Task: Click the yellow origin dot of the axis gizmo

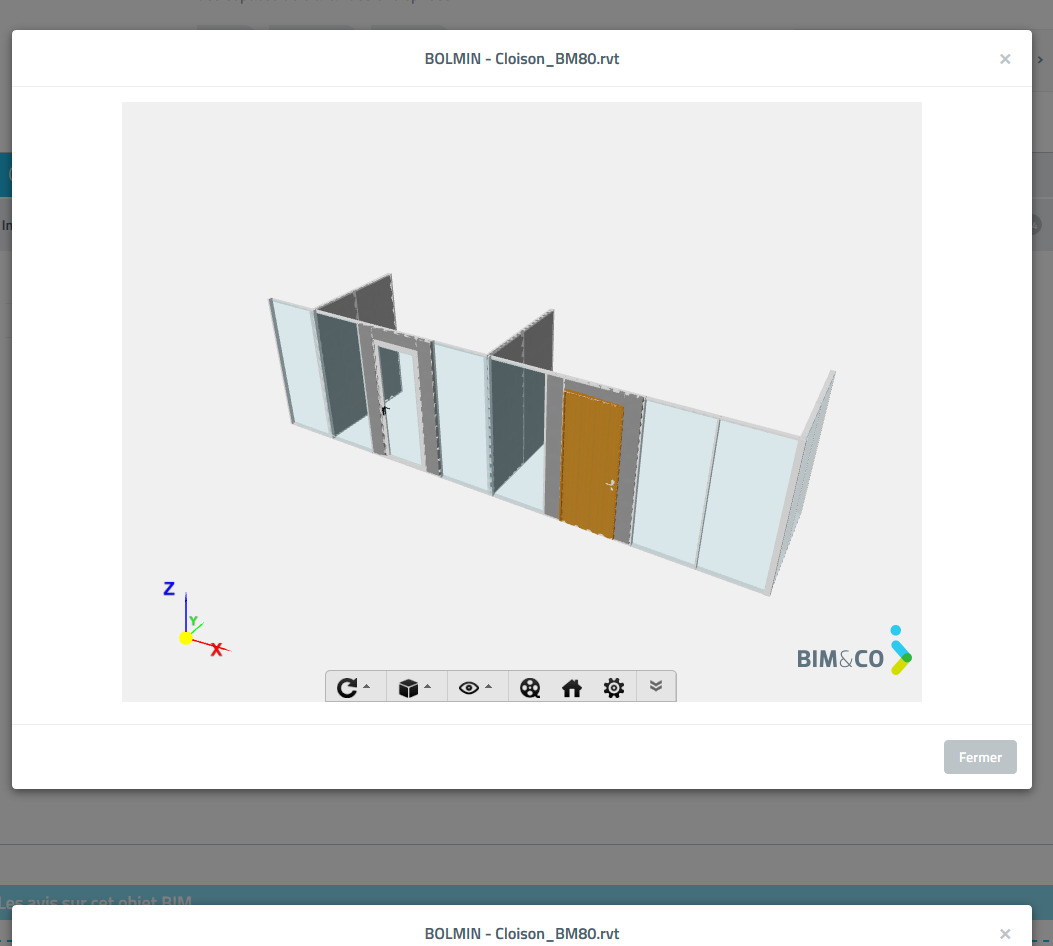Action: pyautogui.click(x=185, y=638)
